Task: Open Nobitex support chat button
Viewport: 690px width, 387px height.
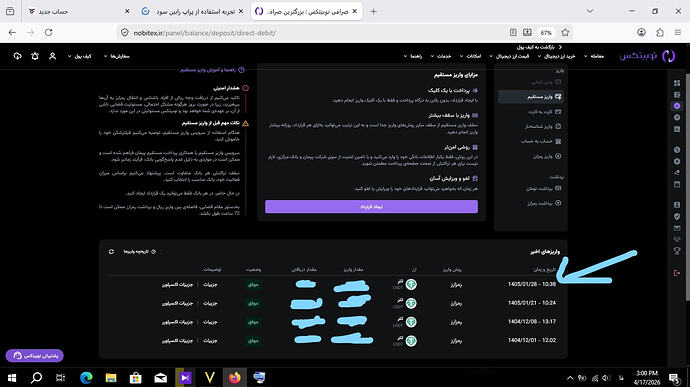Action: pyautogui.click(x=35, y=355)
